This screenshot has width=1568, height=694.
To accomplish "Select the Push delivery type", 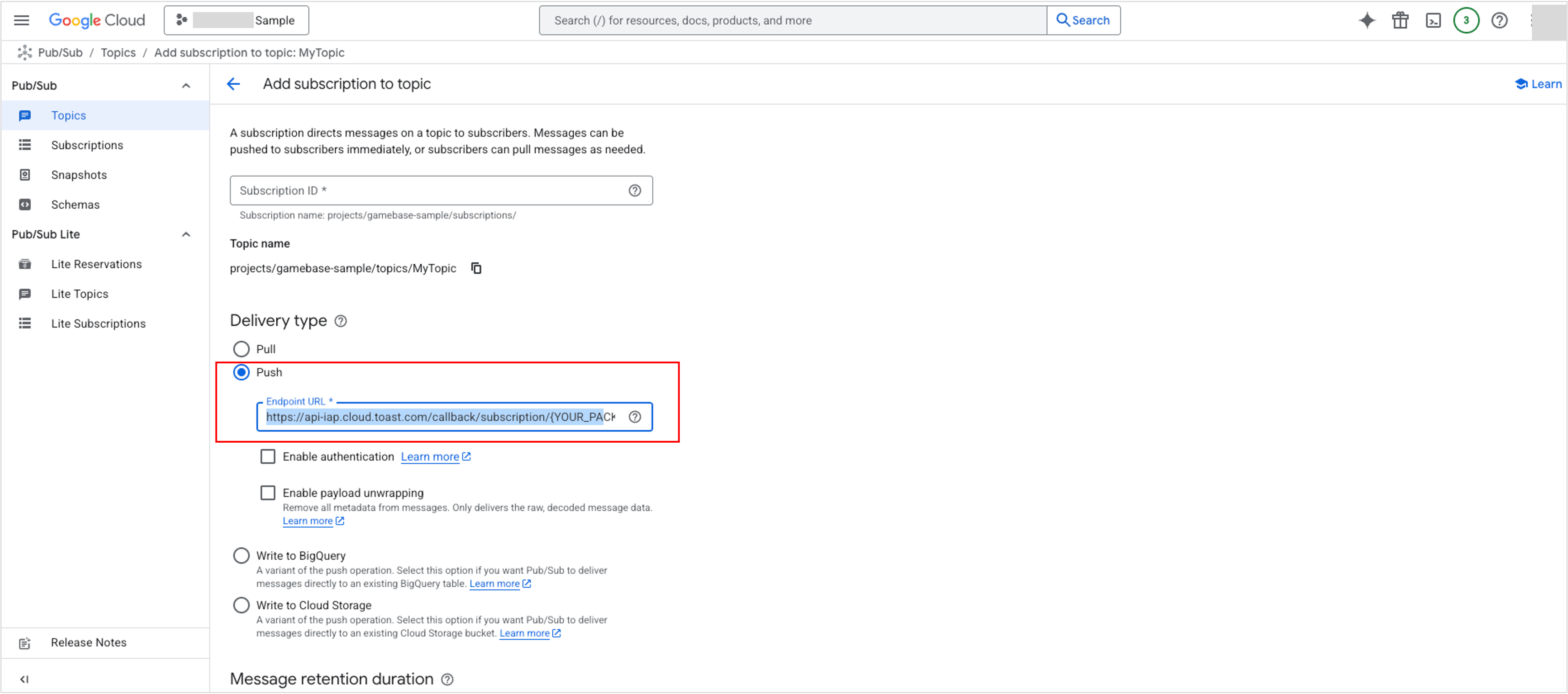I will [x=241, y=373].
